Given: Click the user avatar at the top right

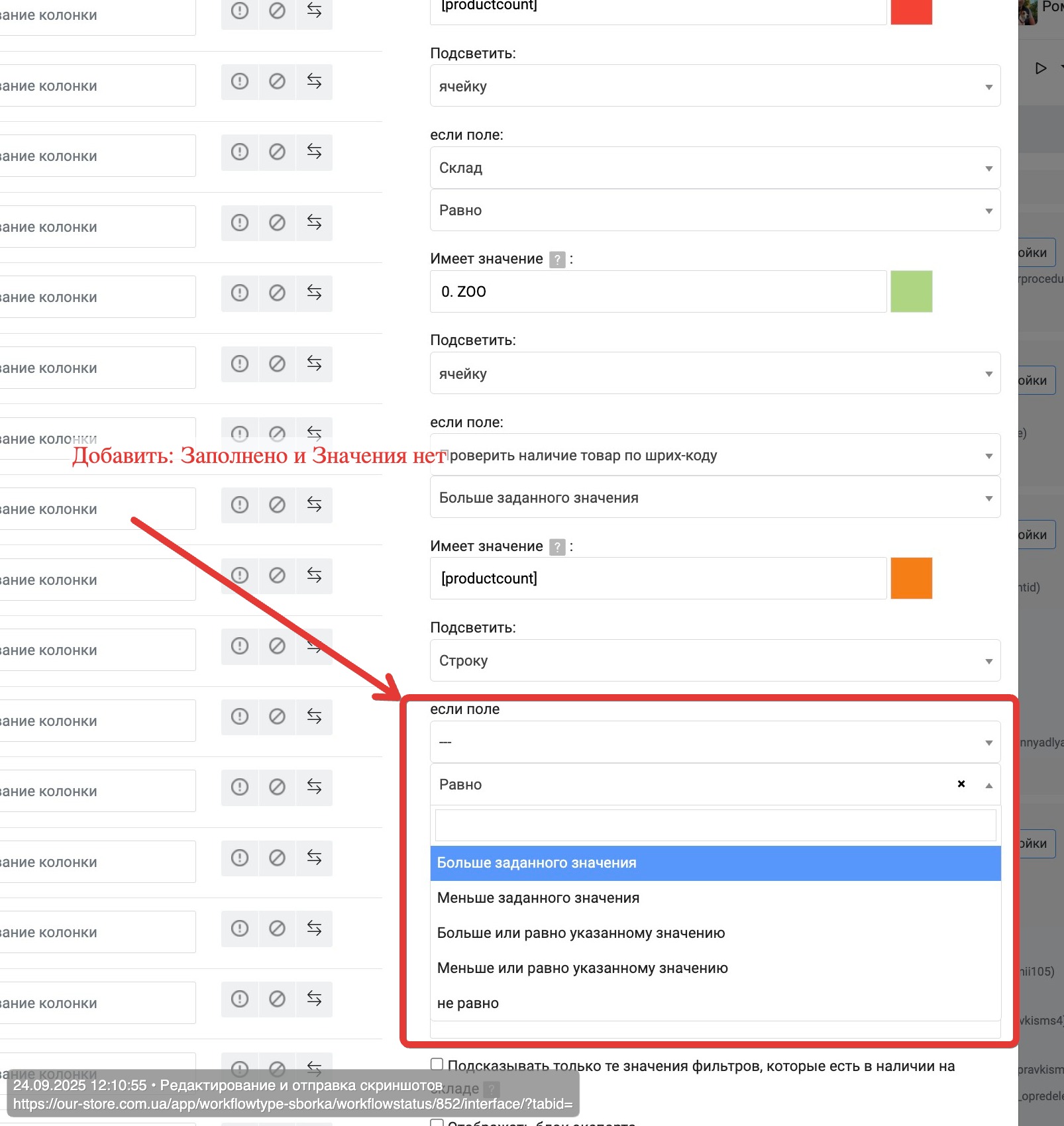Looking at the screenshot, I should (1028, 13).
